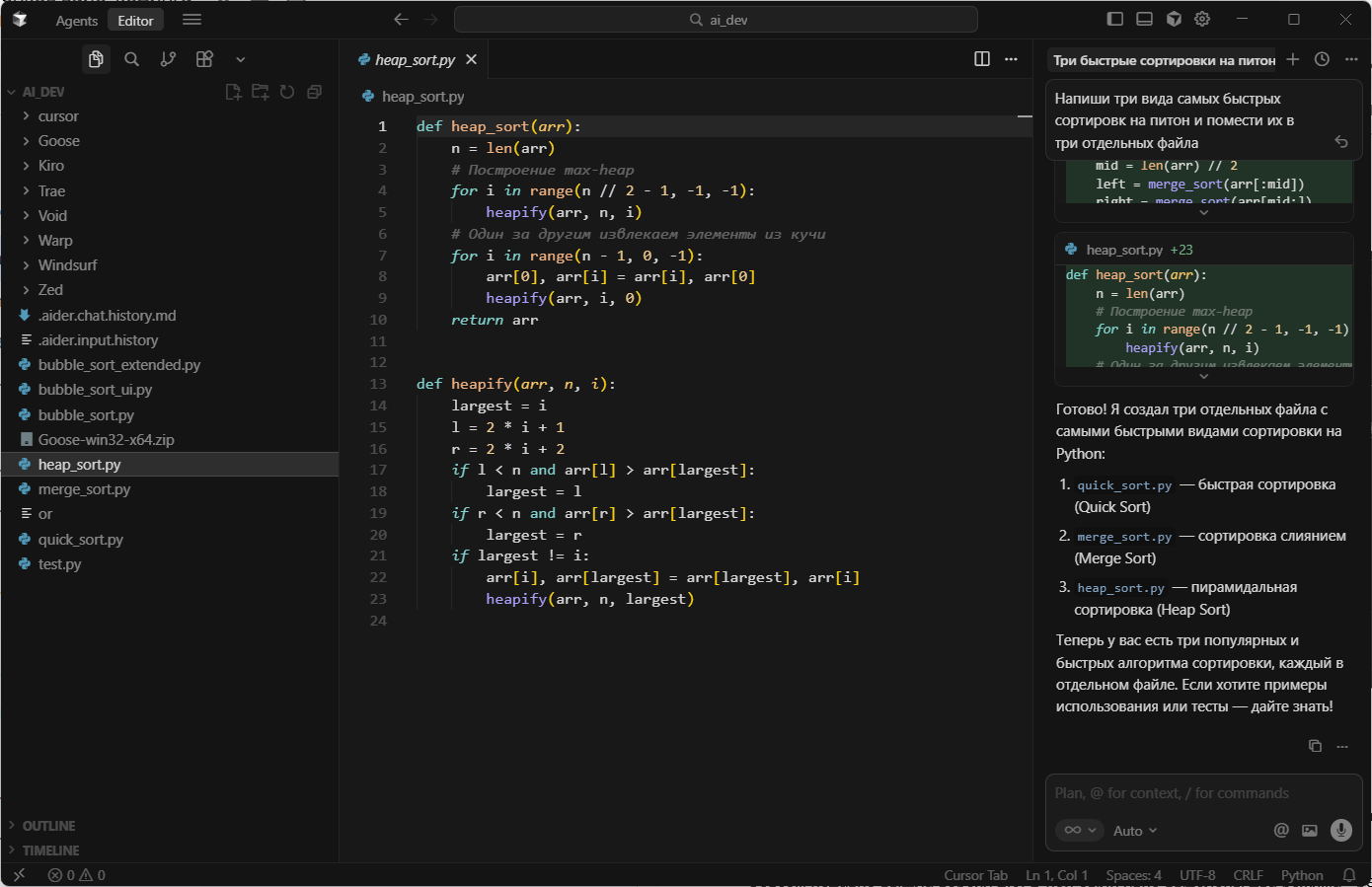Toggle the left sidebar layout button
This screenshot has height=887, width=1372.
1114,19
